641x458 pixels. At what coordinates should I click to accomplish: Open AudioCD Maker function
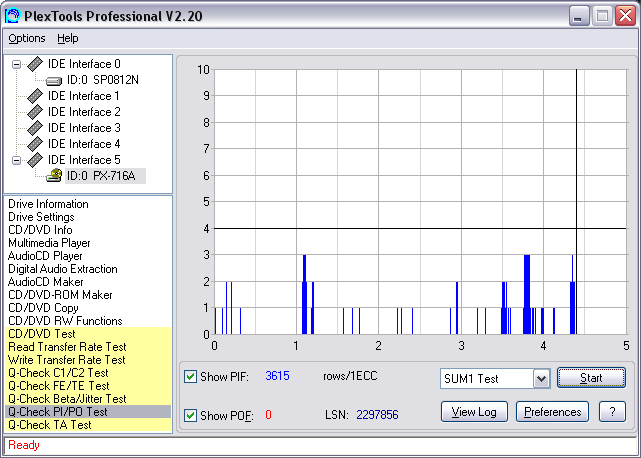[x=45, y=282]
